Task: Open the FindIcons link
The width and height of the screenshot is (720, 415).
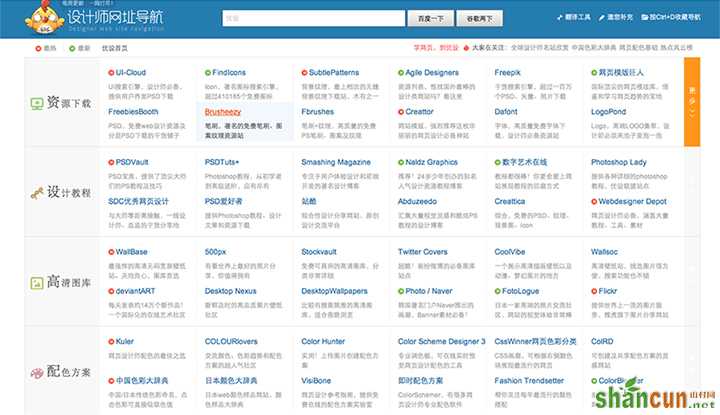Action: point(229,73)
